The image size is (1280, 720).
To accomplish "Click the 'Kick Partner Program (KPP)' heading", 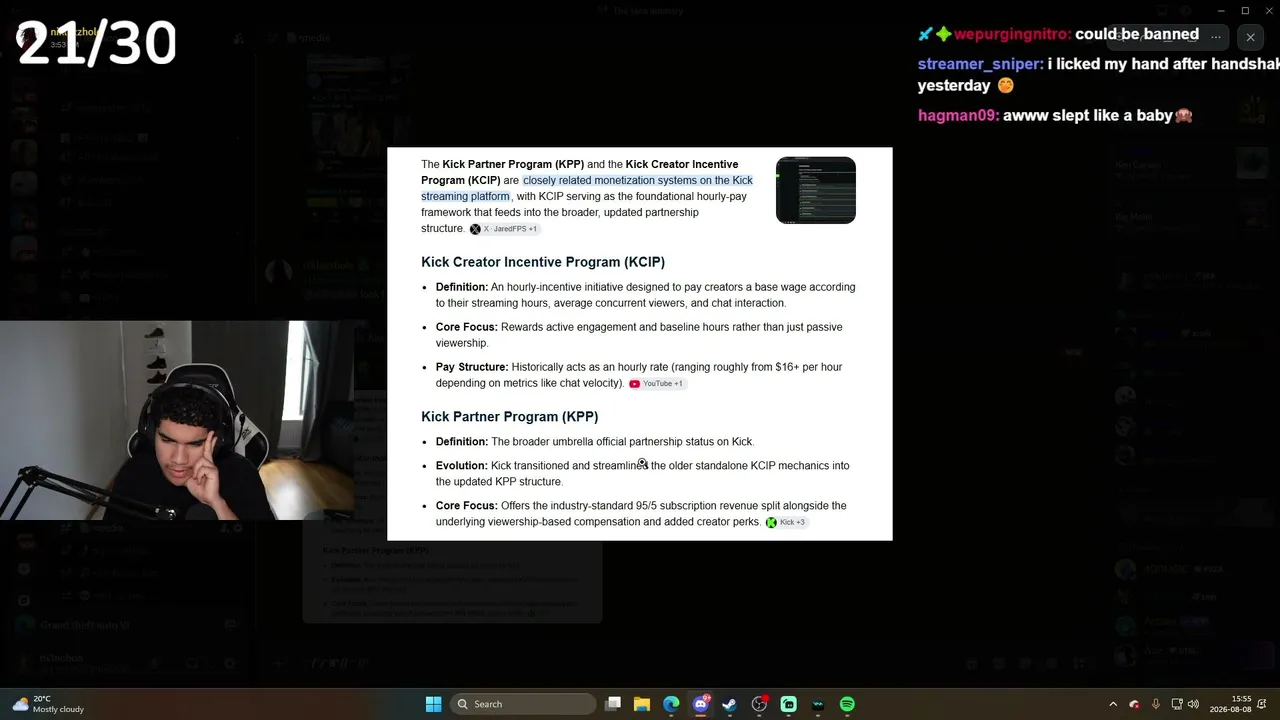I will (510, 417).
